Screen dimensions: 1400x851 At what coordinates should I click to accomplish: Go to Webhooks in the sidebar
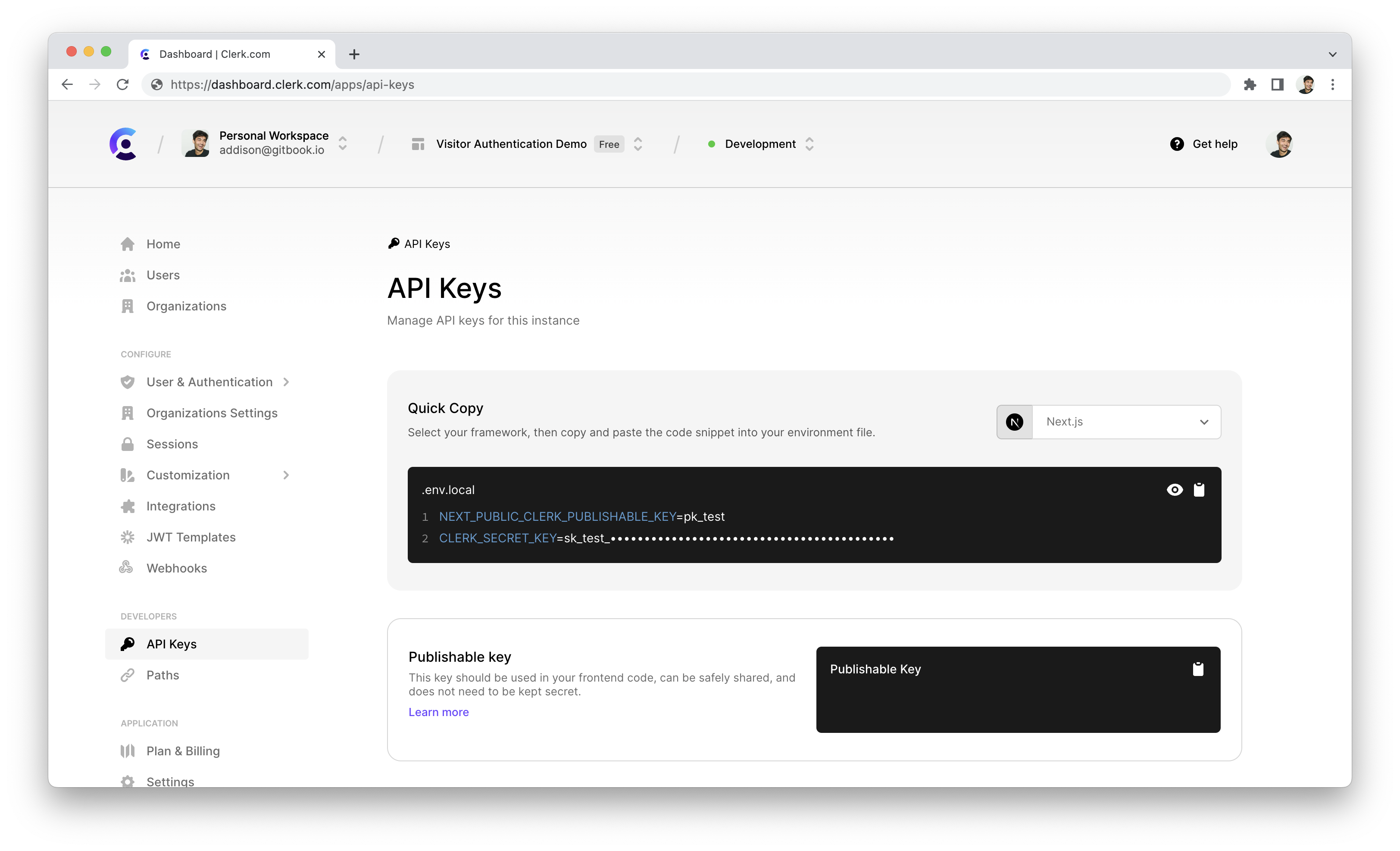176,568
